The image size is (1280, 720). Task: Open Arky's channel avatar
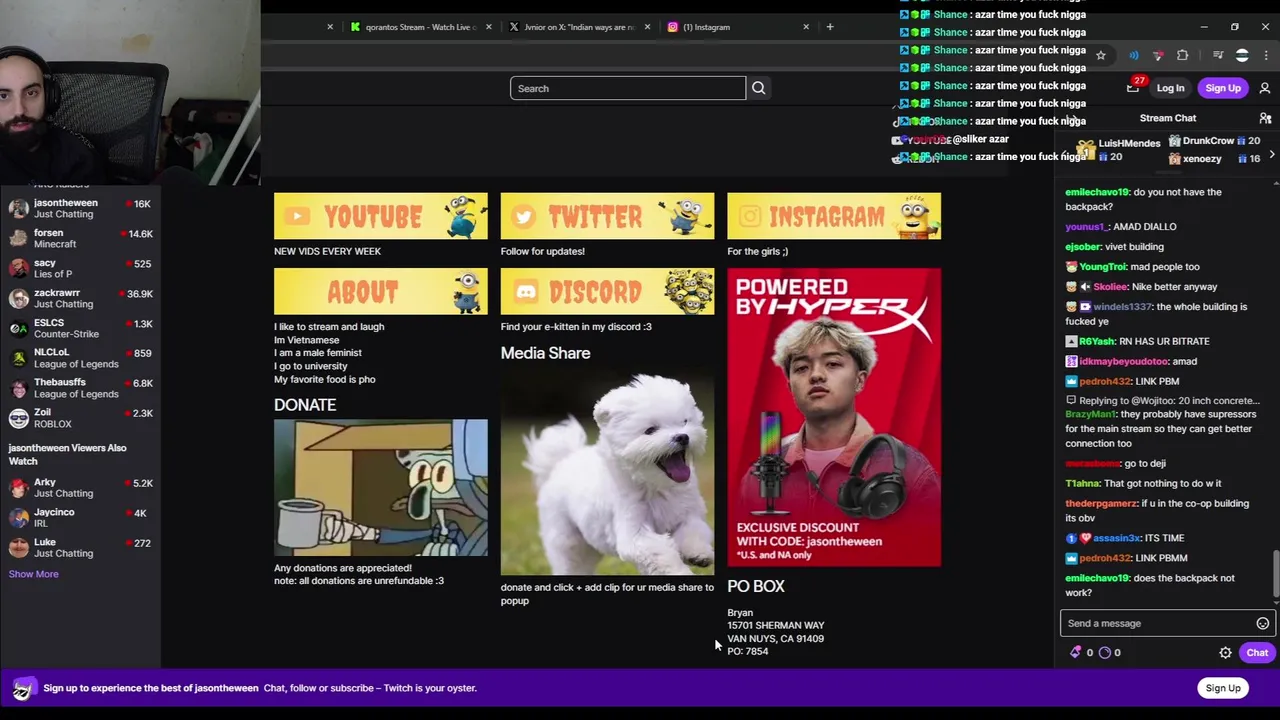pyautogui.click(x=18, y=488)
